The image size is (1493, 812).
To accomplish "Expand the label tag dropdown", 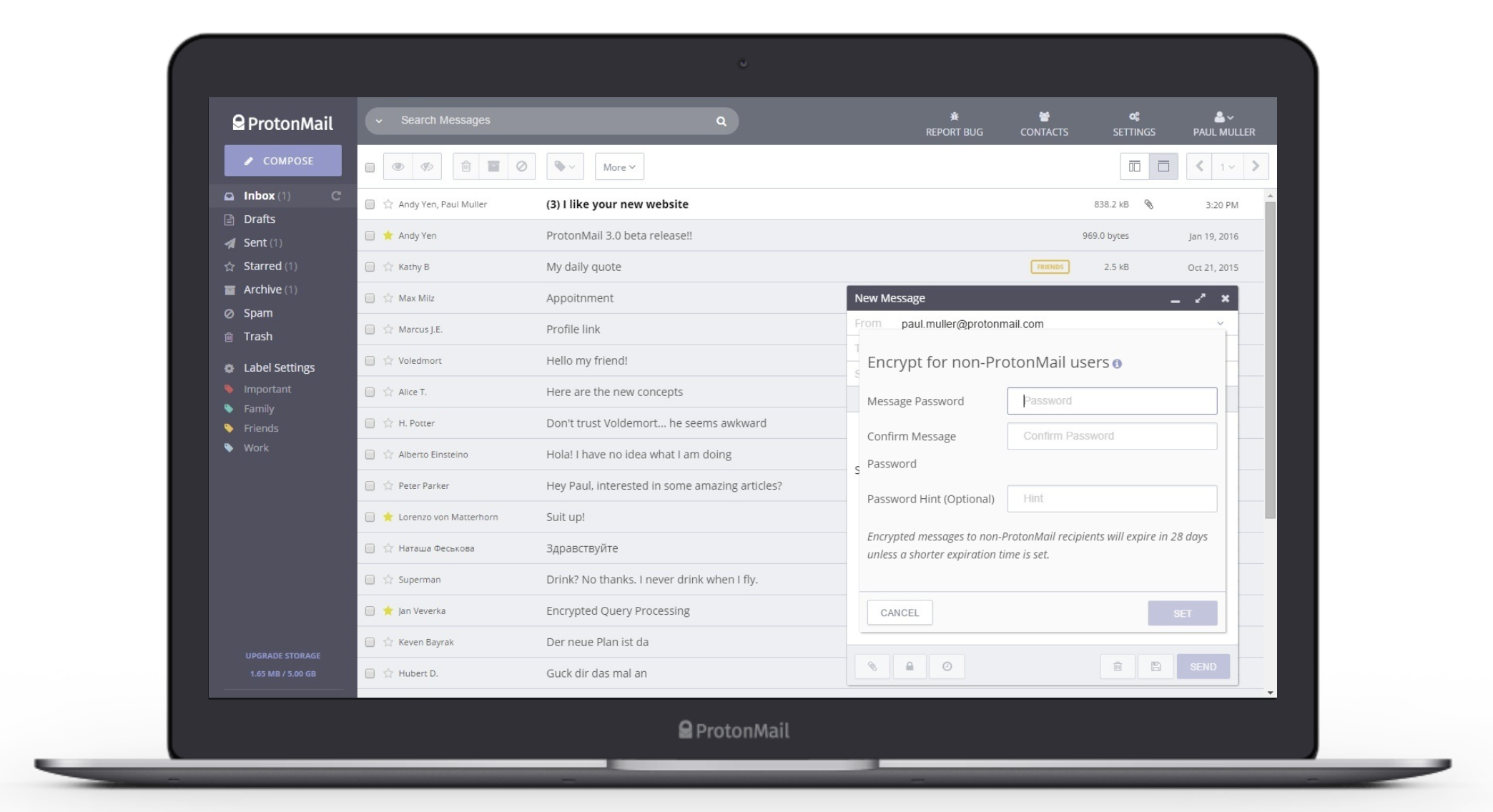I will (x=565, y=167).
